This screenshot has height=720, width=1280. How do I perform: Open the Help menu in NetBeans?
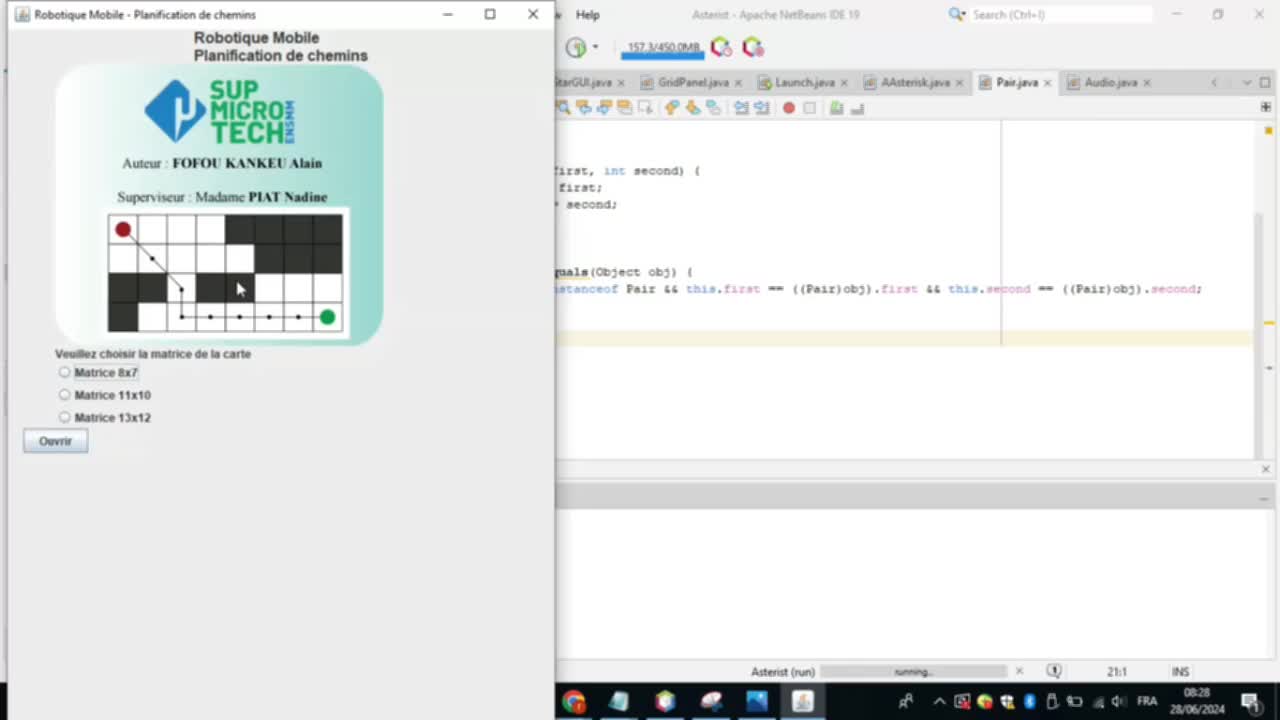[588, 15]
